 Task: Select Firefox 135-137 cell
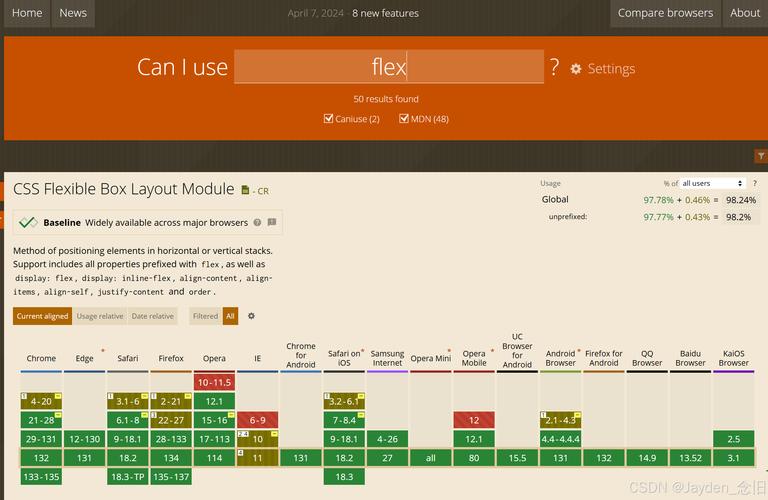(171, 476)
